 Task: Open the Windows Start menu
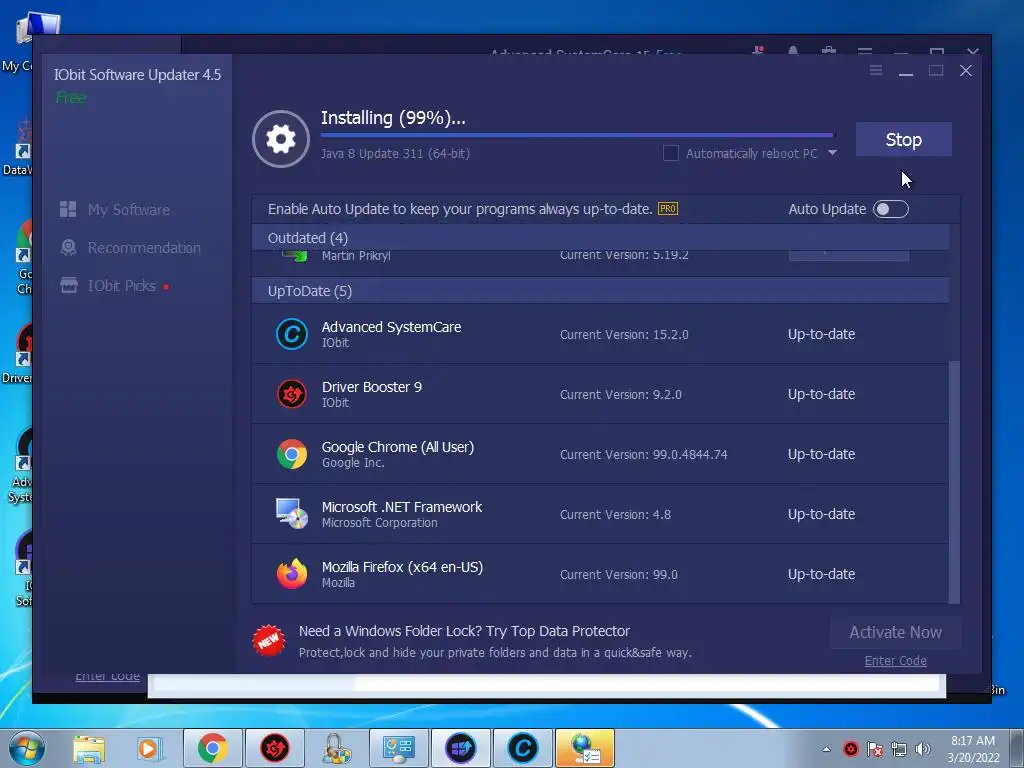[x=27, y=748]
